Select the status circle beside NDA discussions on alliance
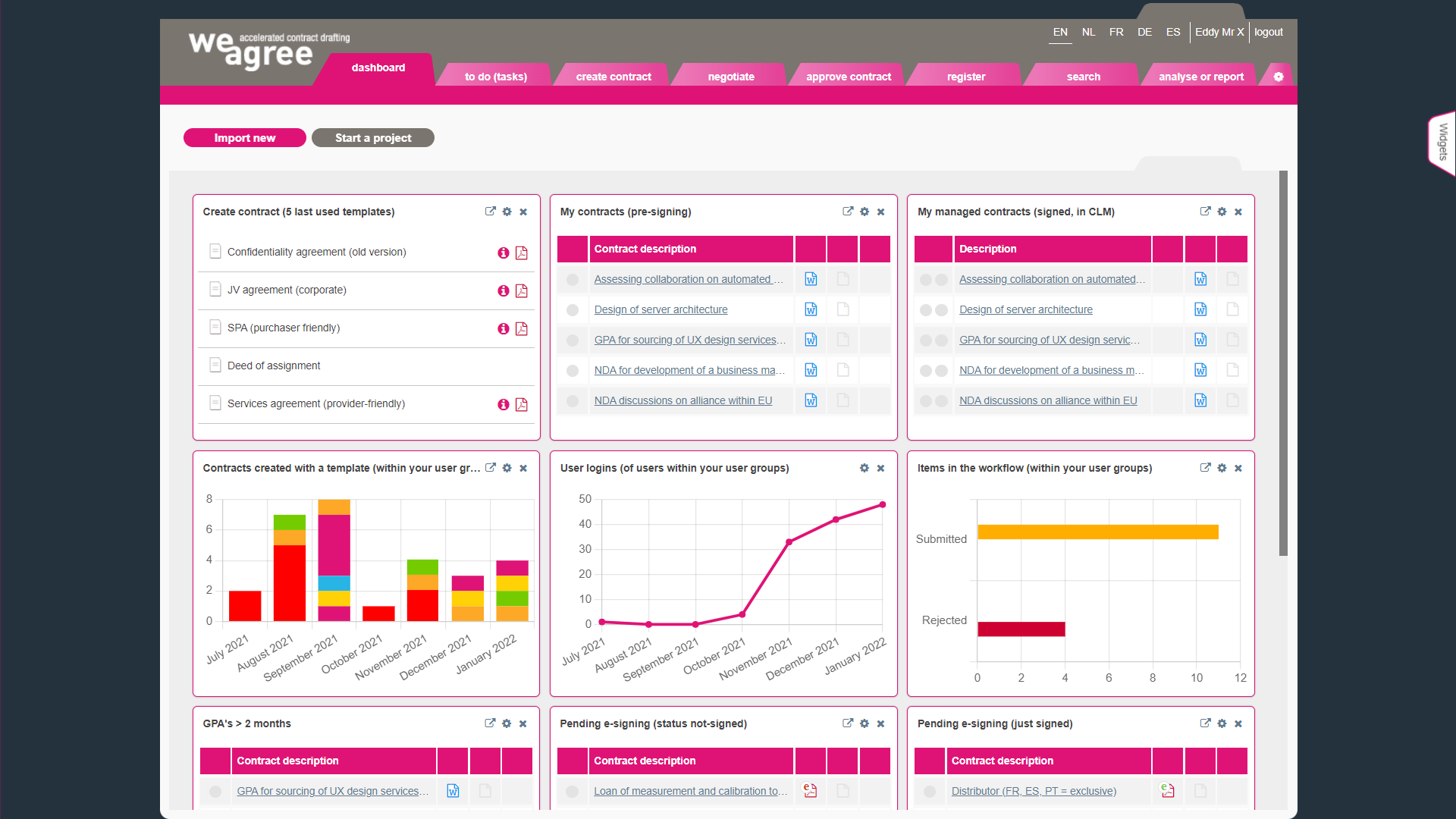This screenshot has height=819, width=1456. (573, 400)
